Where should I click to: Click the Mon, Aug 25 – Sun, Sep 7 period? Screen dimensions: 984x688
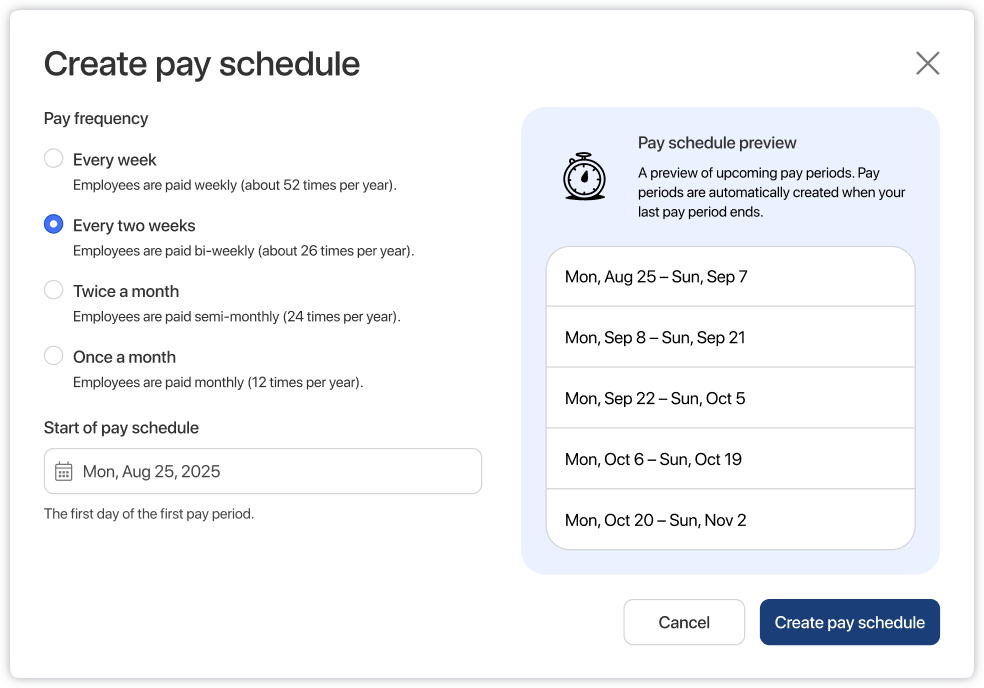coord(730,277)
